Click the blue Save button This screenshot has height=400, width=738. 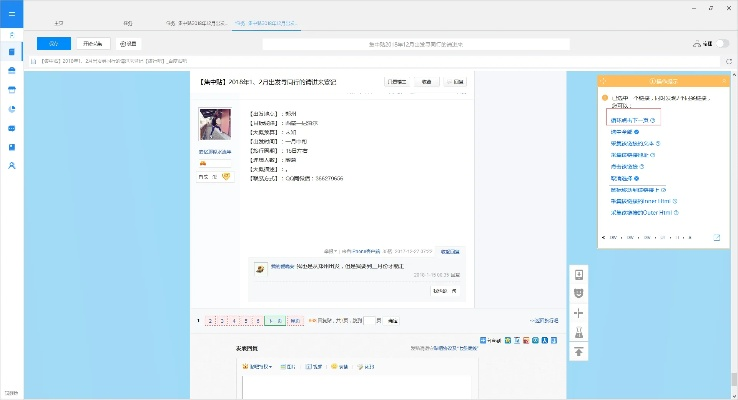[x=54, y=44]
